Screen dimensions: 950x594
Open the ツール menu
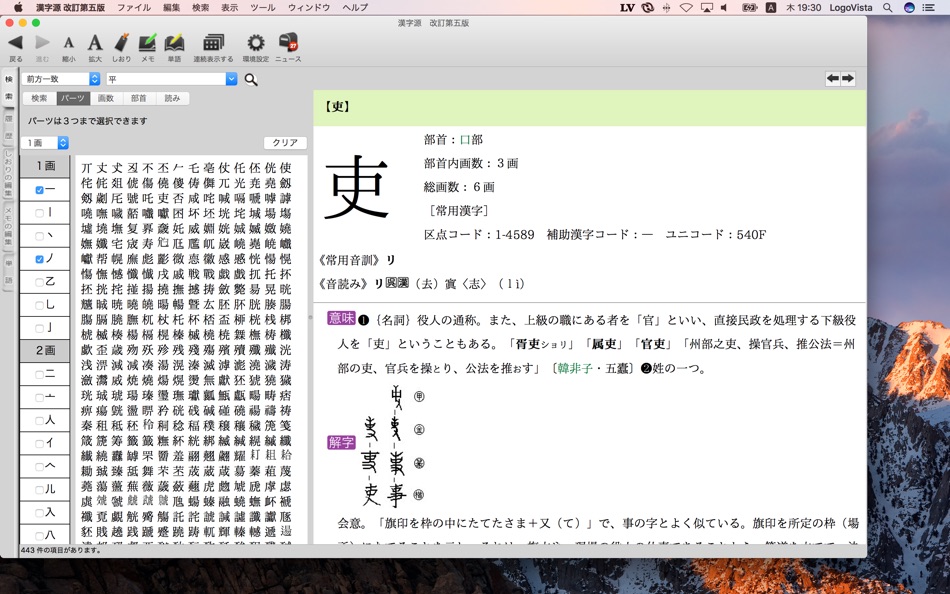pyautogui.click(x=263, y=7)
